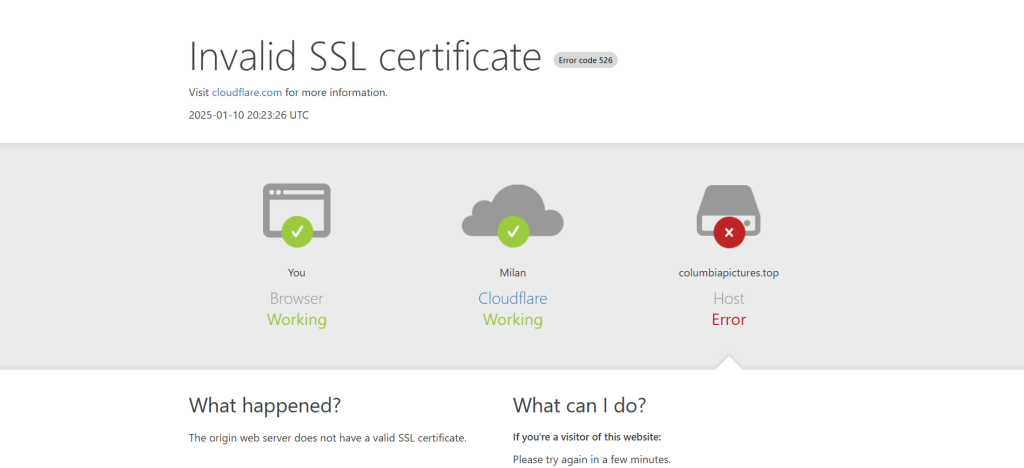Image resolution: width=1024 pixels, height=468 pixels.
Task: Click the You label under browser icon
Action: 296,273
